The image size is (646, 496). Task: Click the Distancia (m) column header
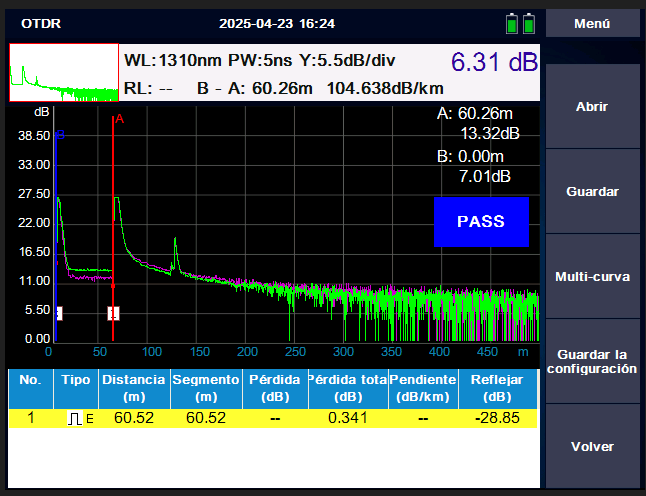pos(133,388)
